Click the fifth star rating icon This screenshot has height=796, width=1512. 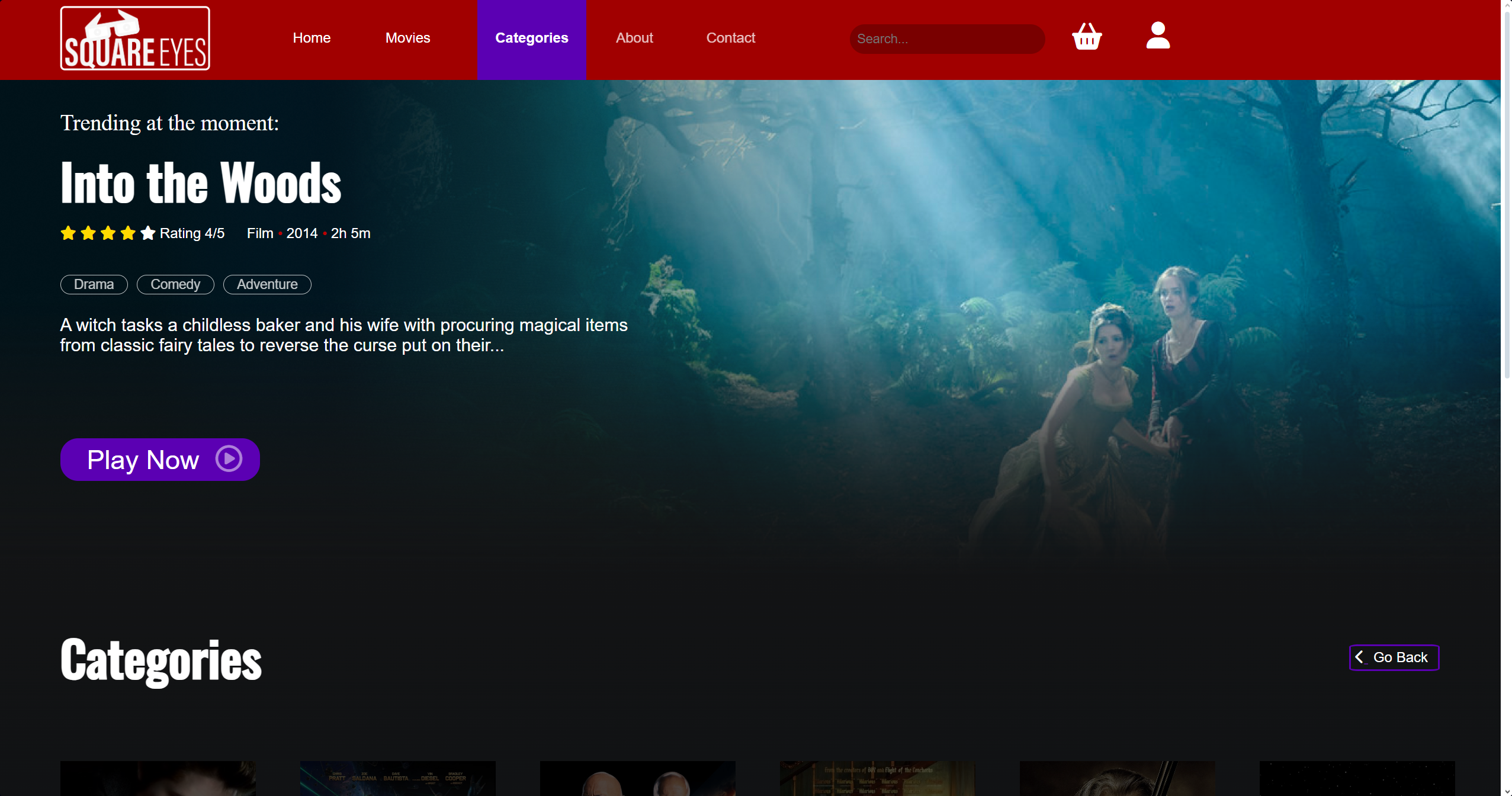pyautogui.click(x=147, y=233)
